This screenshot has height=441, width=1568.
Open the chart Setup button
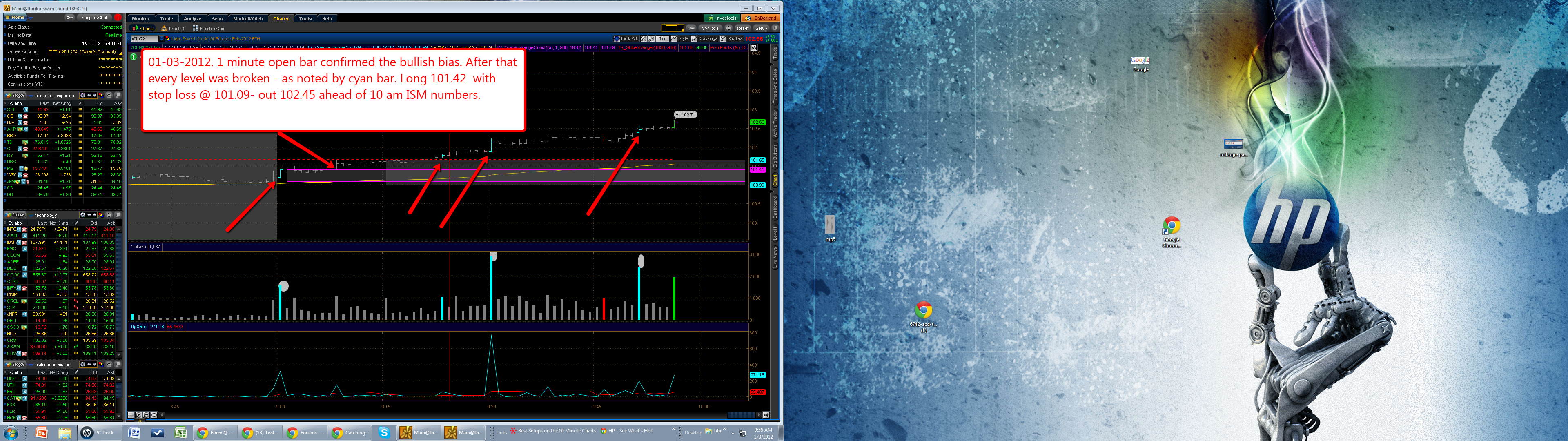coord(762,28)
